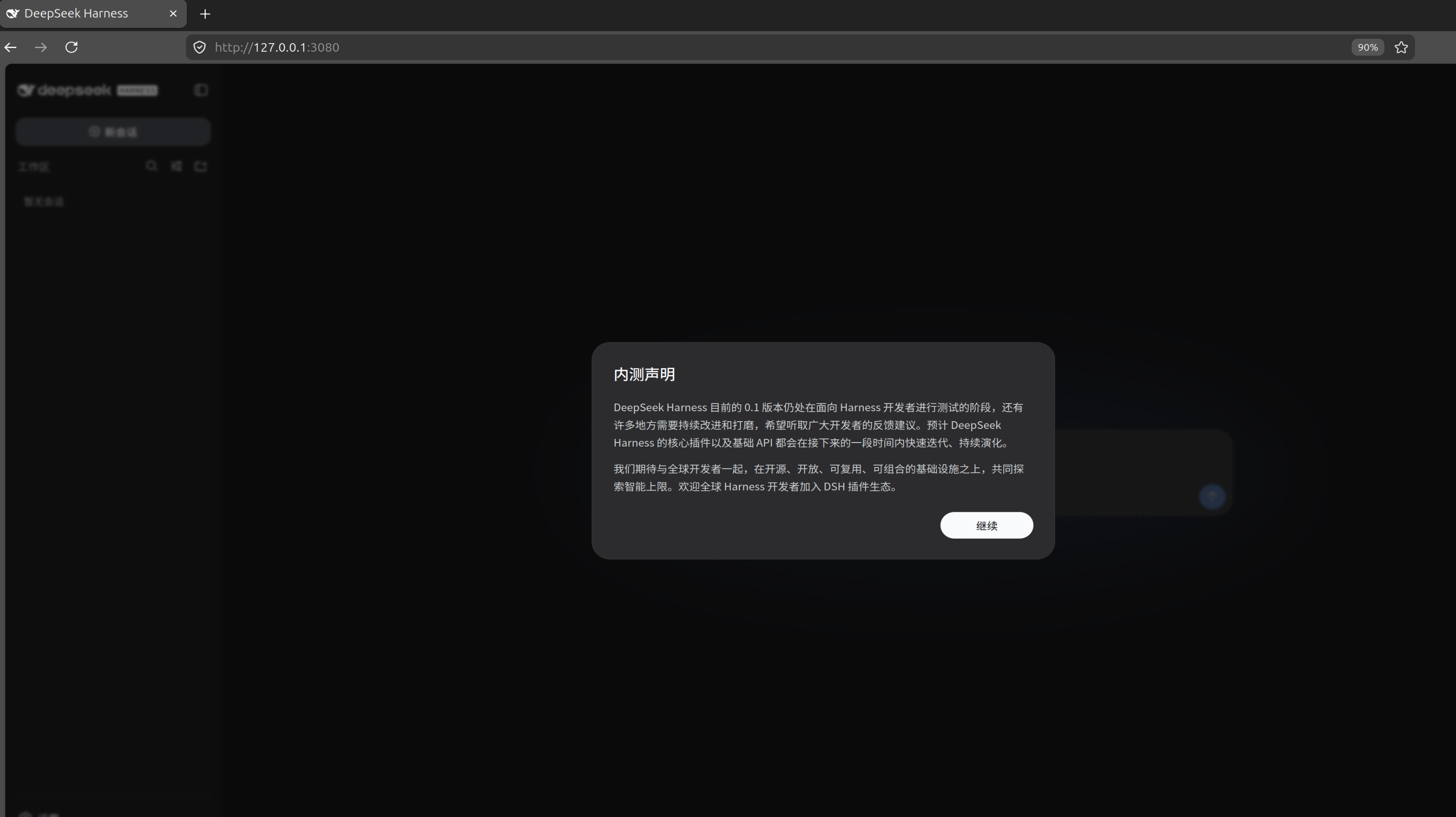Close the DeepSeek Harness tab
This screenshot has width=1456, height=817.
174,14
